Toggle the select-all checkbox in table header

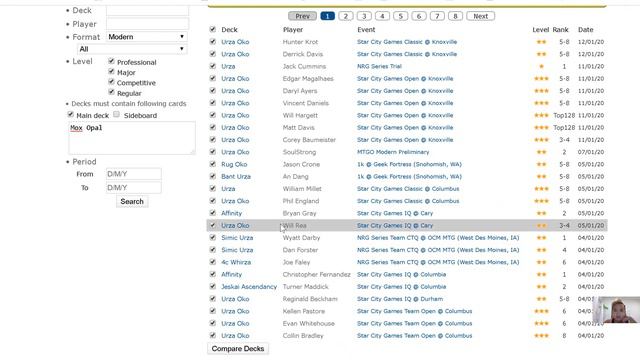213,29
